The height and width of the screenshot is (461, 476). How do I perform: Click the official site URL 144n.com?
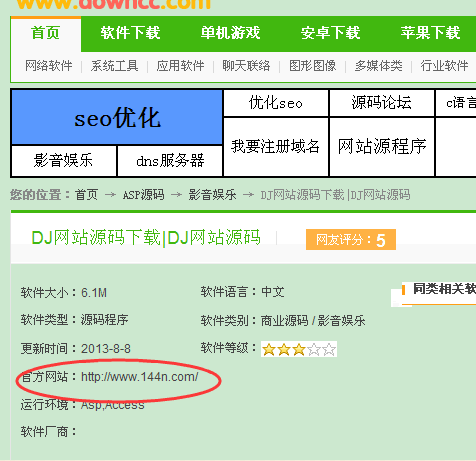click(x=140, y=377)
